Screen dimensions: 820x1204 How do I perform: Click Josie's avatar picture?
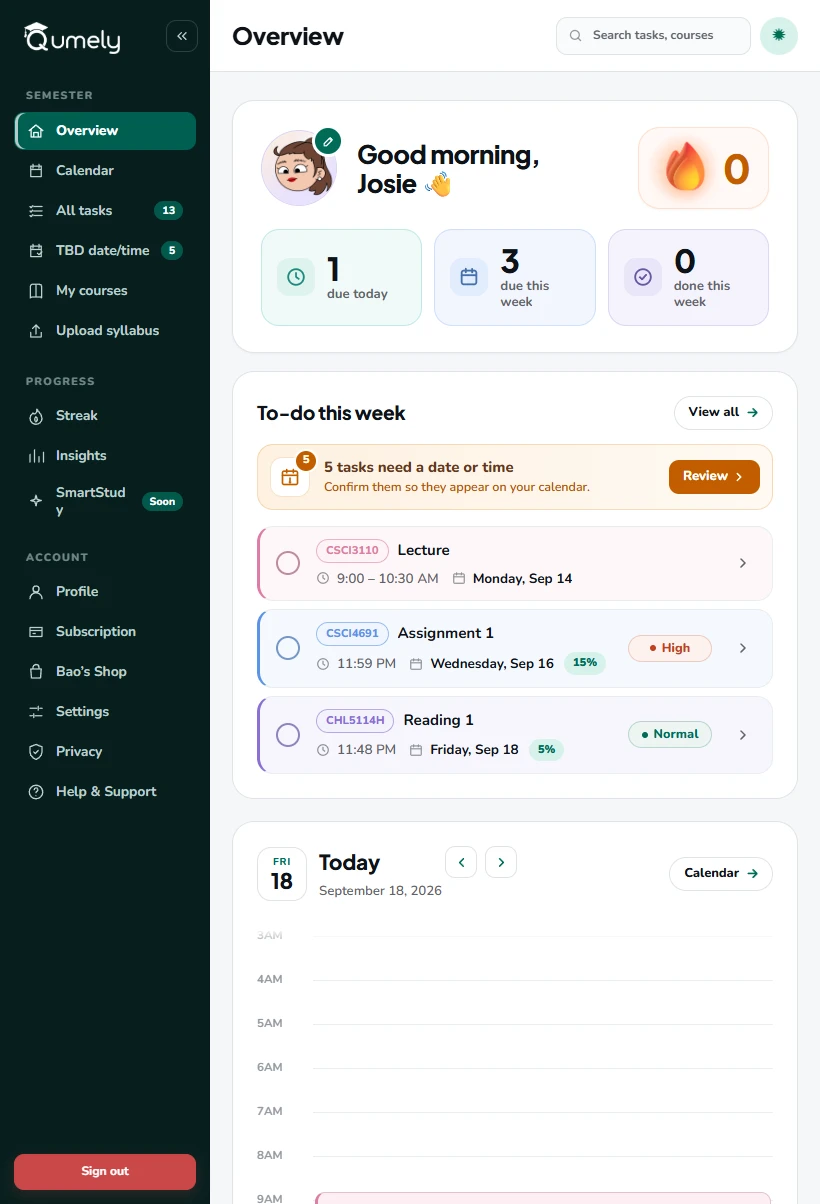299,168
